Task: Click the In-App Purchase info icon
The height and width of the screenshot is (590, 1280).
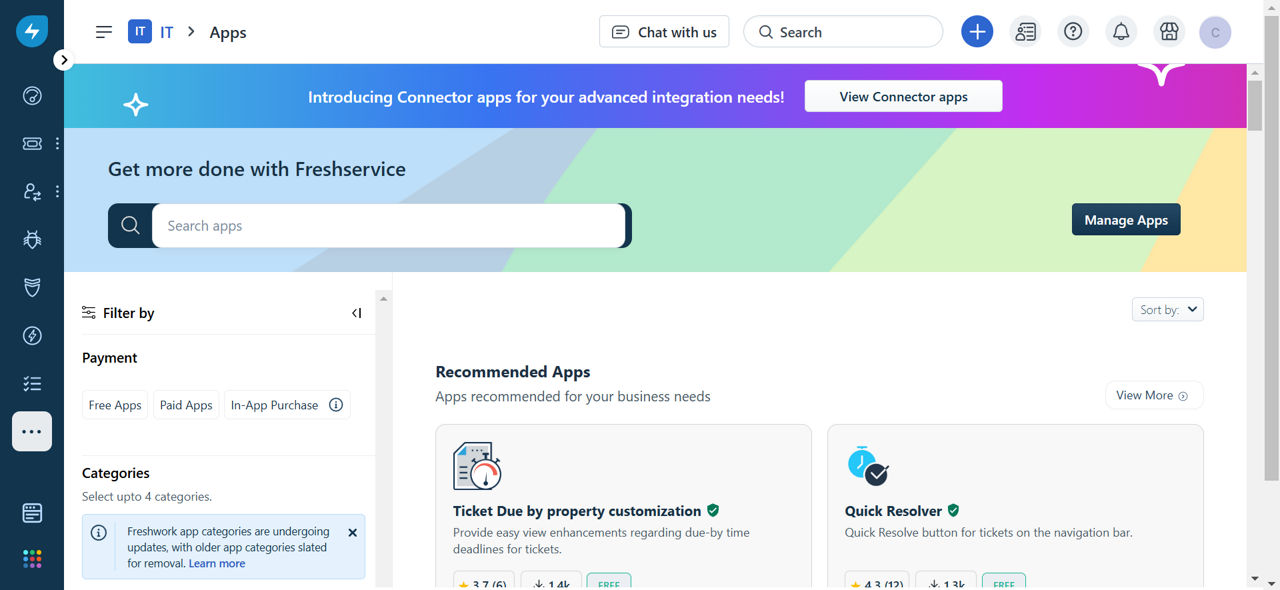Action: 336,405
